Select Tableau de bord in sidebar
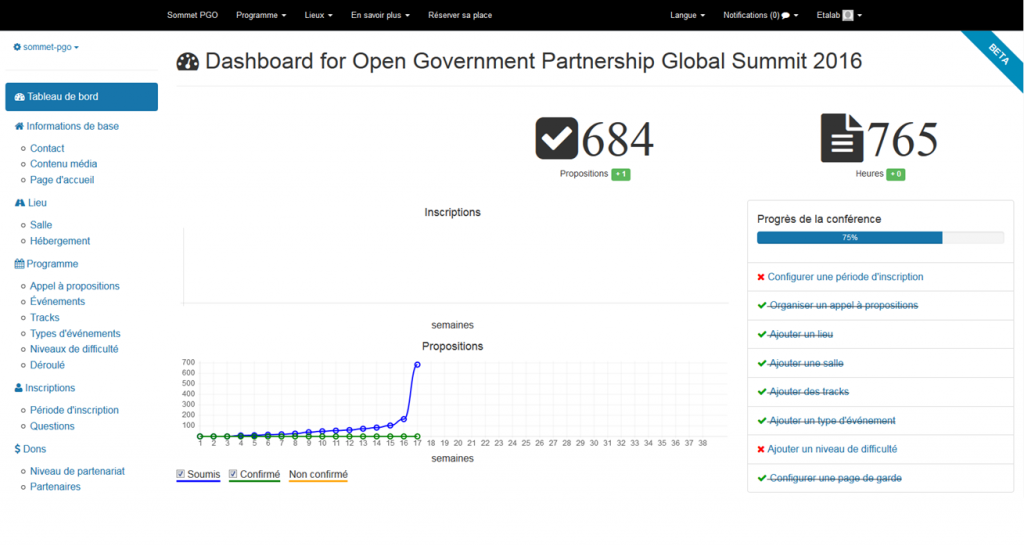 (x=82, y=97)
